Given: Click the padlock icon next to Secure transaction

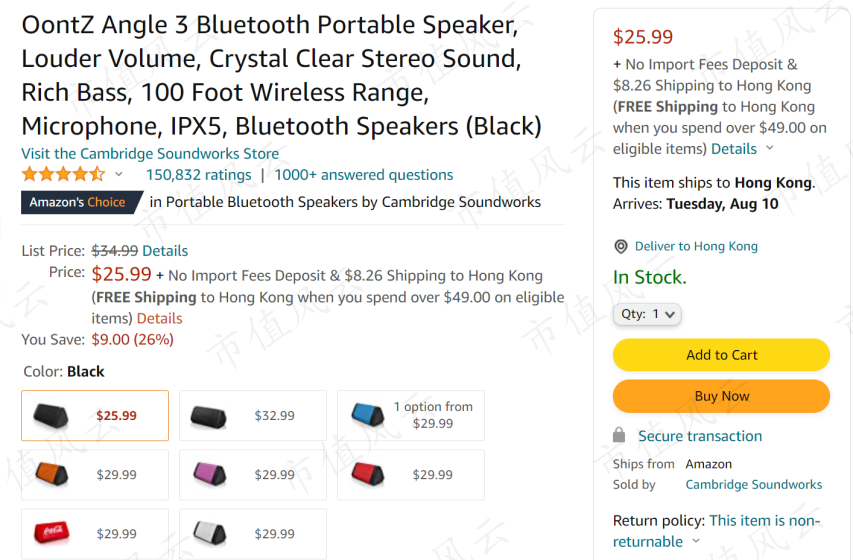Looking at the screenshot, I should point(619,435).
